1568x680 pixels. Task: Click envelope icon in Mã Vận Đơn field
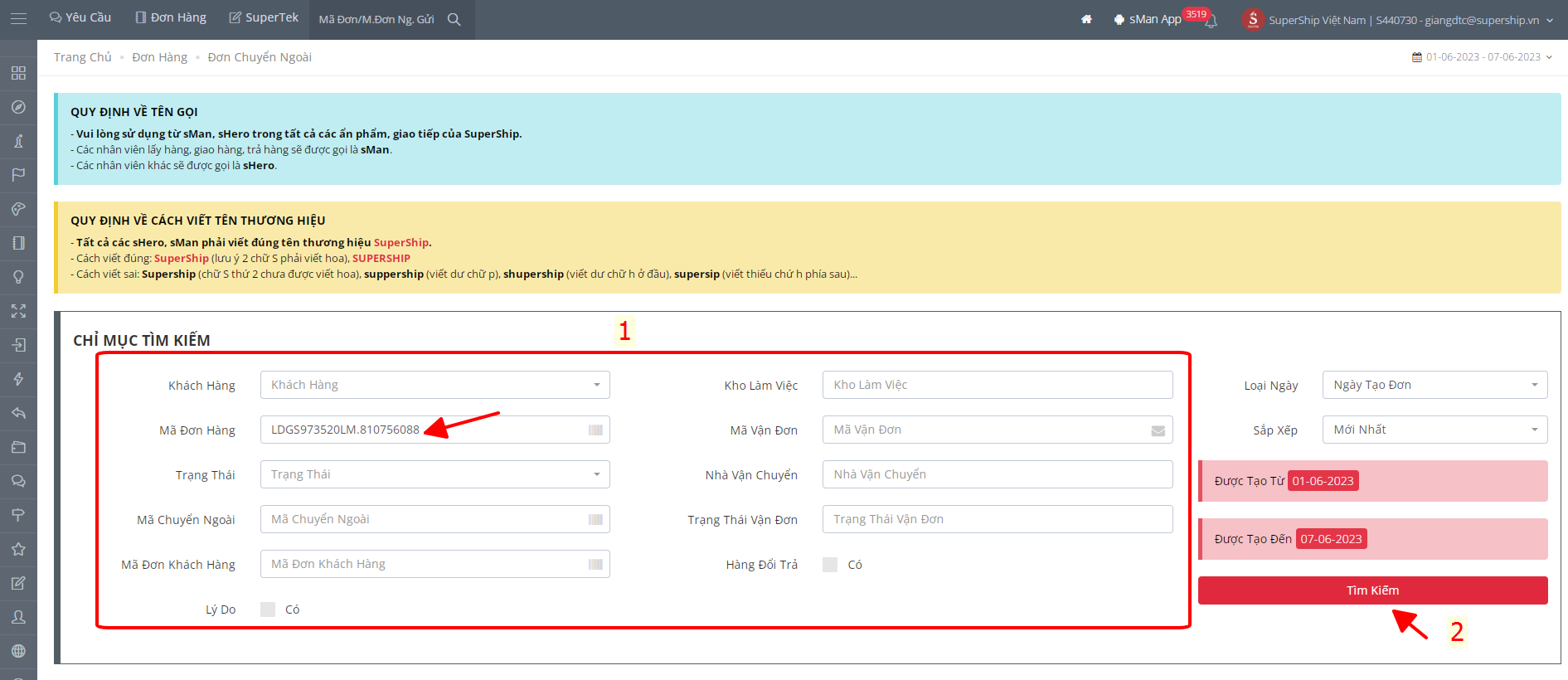pyautogui.click(x=1158, y=430)
